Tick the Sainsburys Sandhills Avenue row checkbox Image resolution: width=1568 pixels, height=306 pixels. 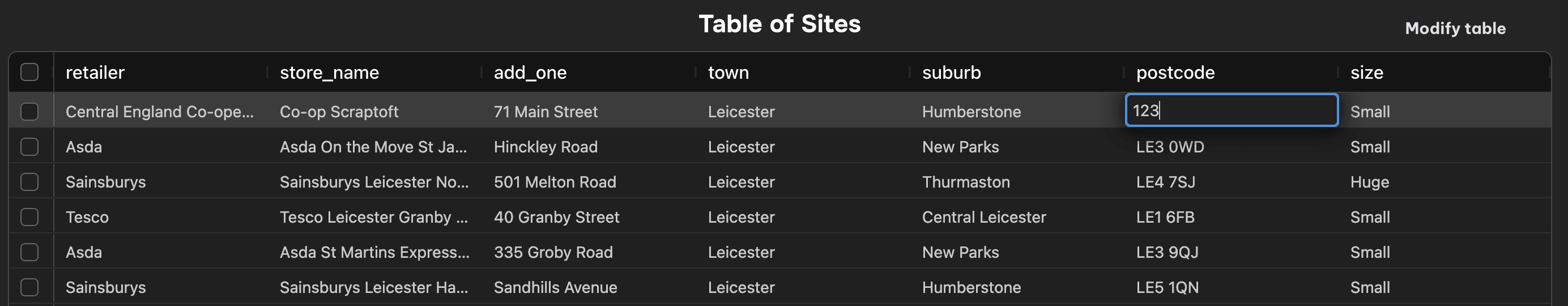(x=29, y=287)
